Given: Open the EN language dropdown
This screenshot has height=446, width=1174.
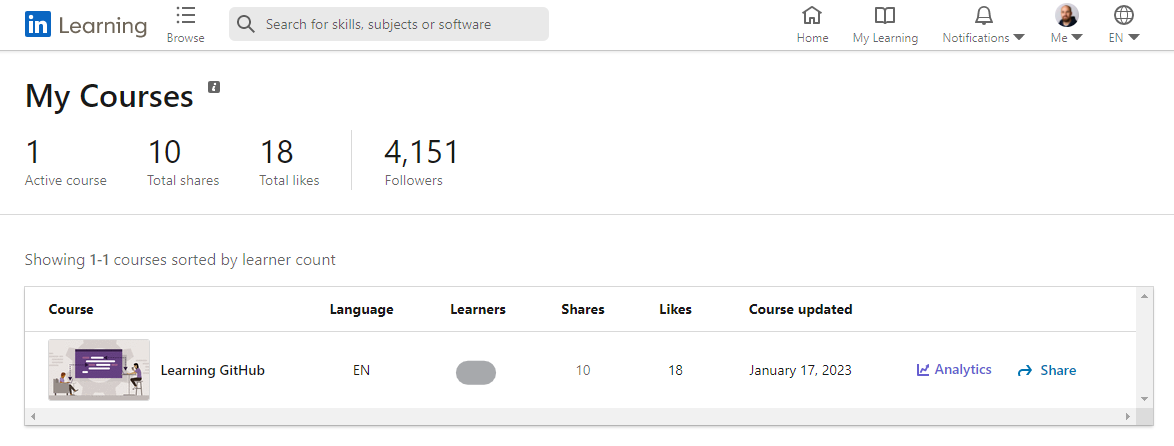Looking at the screenshot, I should [x=1134, y=38].
